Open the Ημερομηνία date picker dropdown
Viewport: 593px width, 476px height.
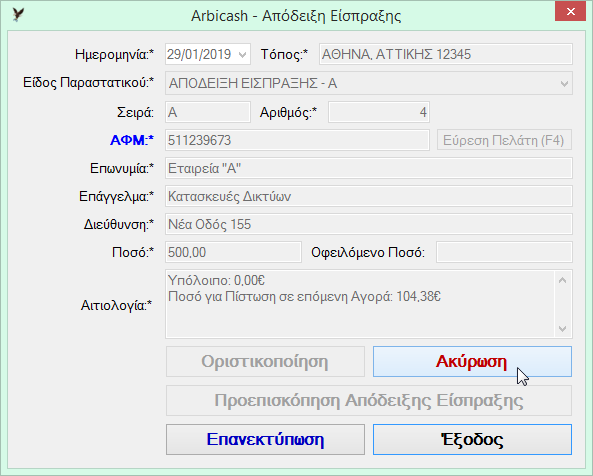[x=242, y=54]
